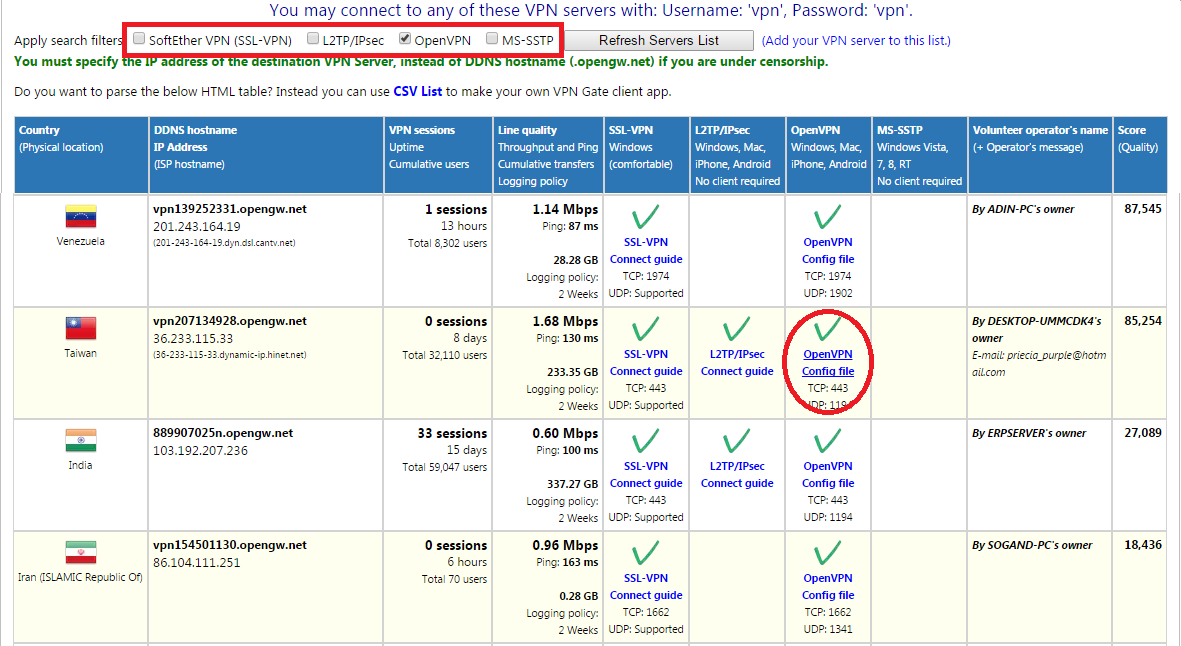1181x646 pixels.
Task: Click the L2TP/IPsec green checkmark in India row
Action: [x=737, y=441]
